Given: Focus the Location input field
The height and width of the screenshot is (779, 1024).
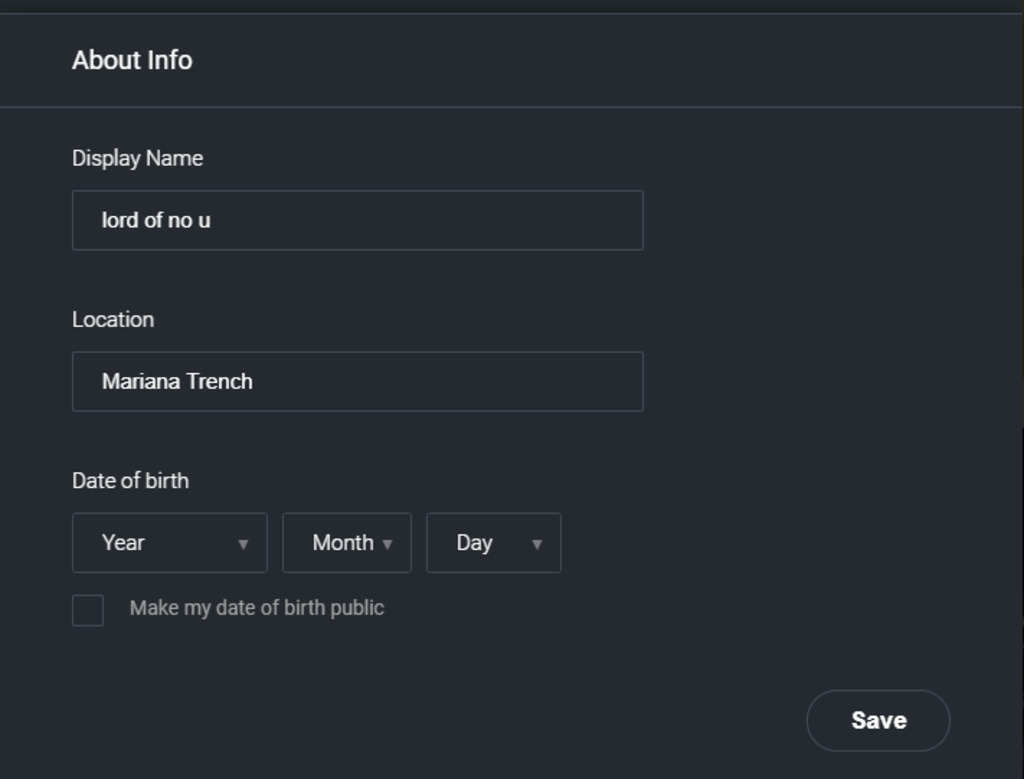Looking at the screenshot, I should pyautogui.click(x=357, y=381).
